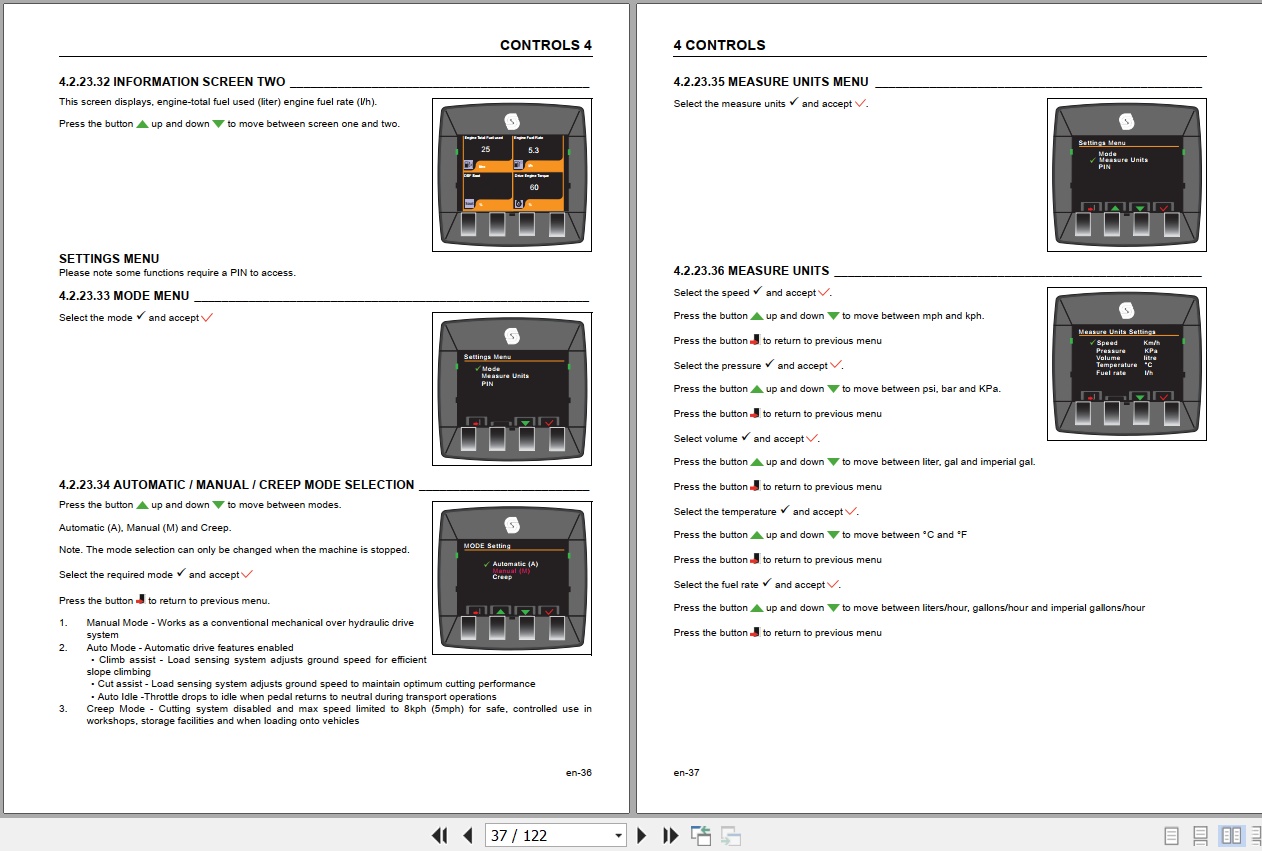Click 'move between psi, bar and KPa' line

coord(837,389)
